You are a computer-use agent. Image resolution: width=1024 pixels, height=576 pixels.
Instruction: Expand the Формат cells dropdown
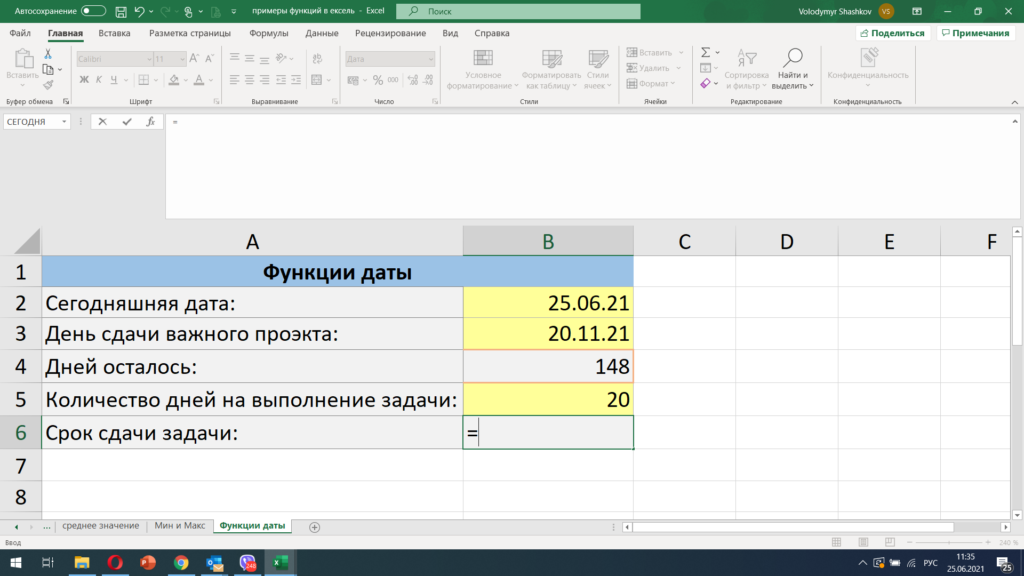pyautogui.click(x=673, y=84)
